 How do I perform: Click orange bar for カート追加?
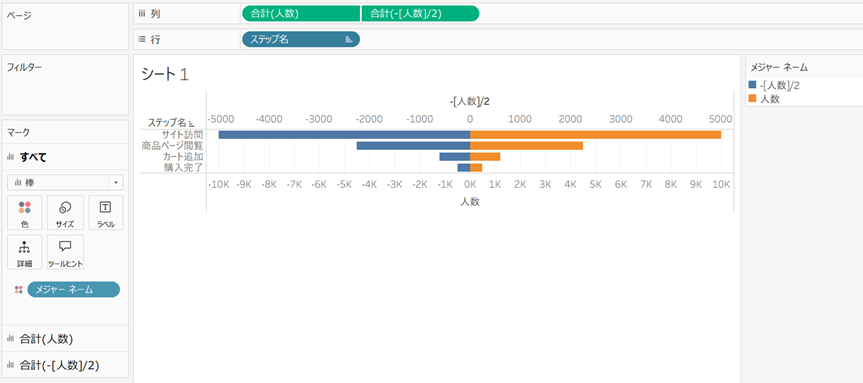(x=485, y=157)
